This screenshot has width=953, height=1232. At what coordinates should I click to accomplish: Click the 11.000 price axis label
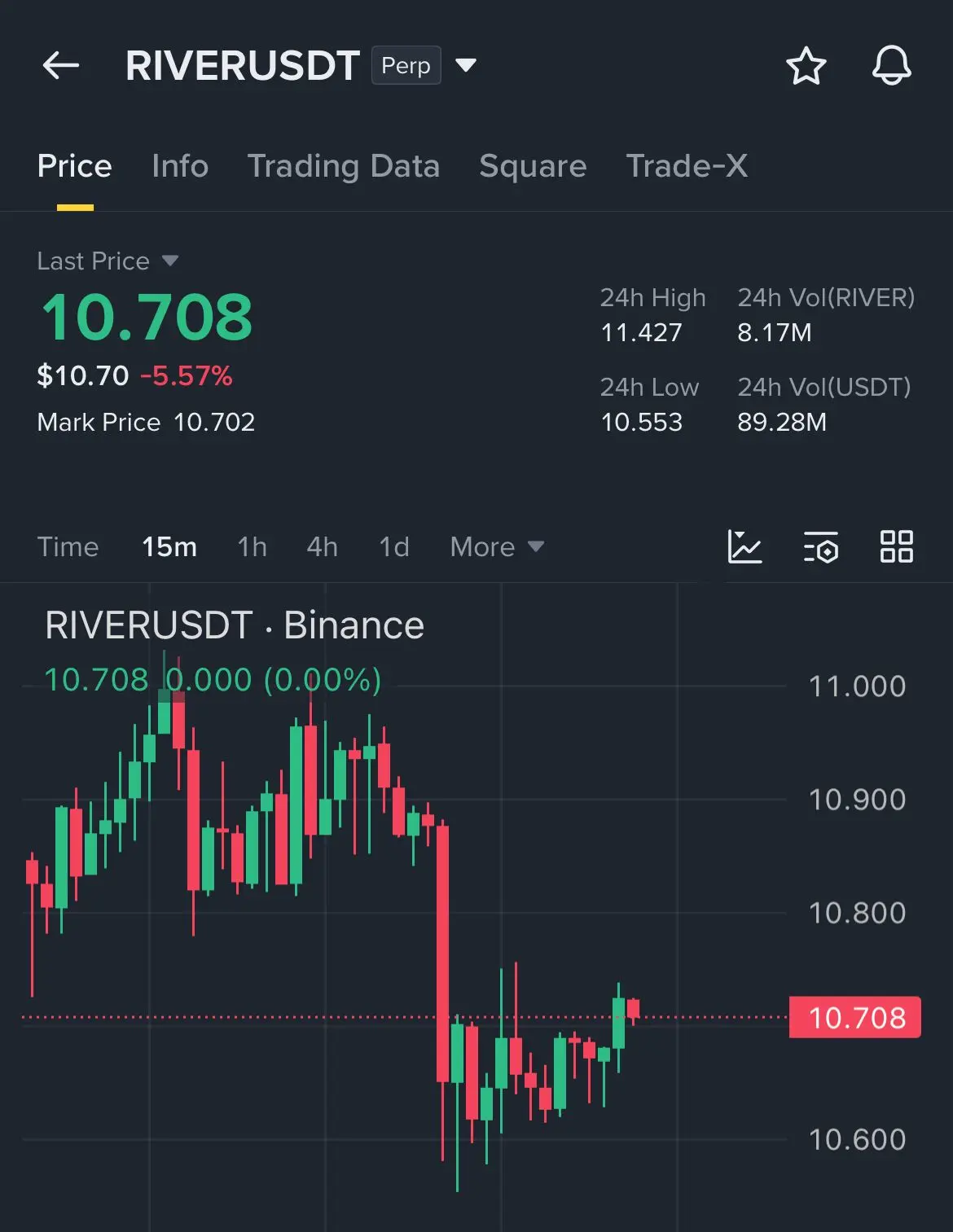pos(857,686)
